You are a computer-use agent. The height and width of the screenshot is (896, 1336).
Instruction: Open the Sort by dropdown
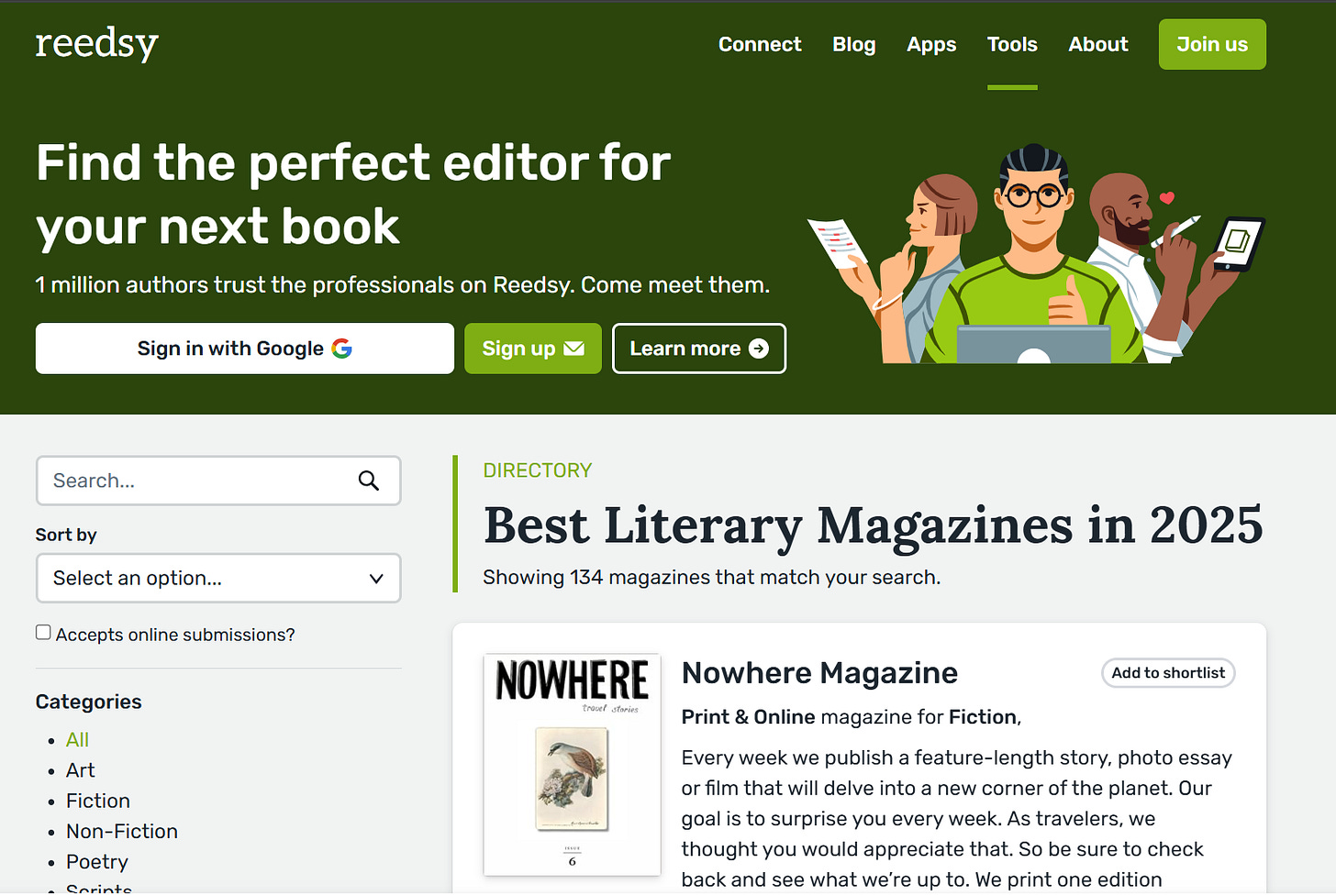(x=218, y=578)
